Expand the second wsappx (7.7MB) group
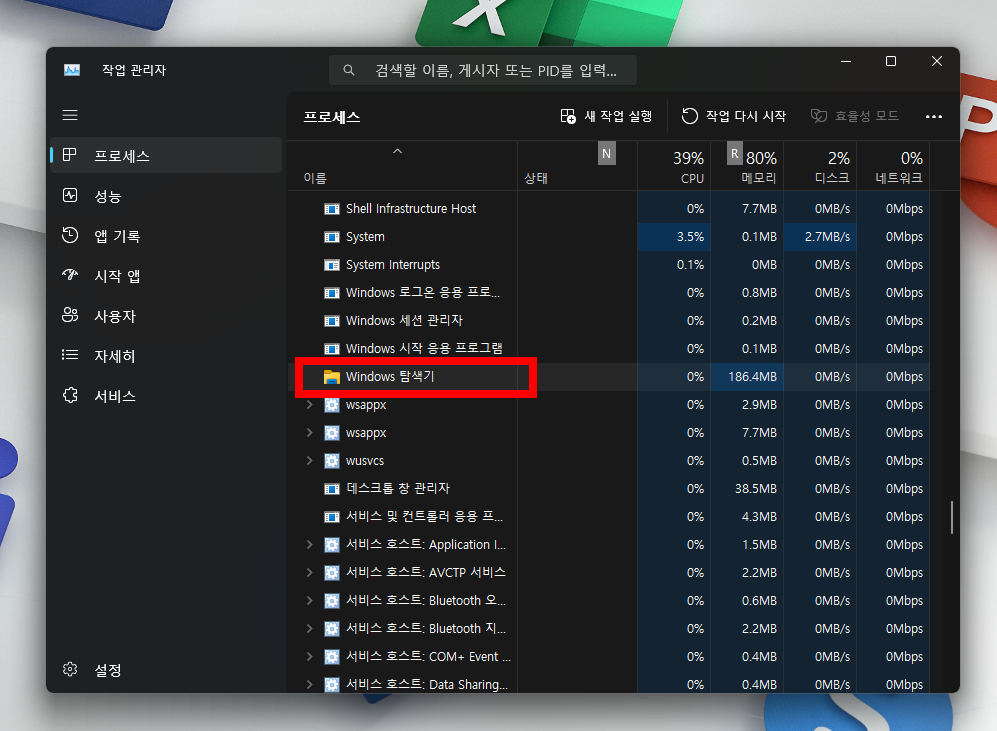Screen dimensions: 997x731 (310, 433)
